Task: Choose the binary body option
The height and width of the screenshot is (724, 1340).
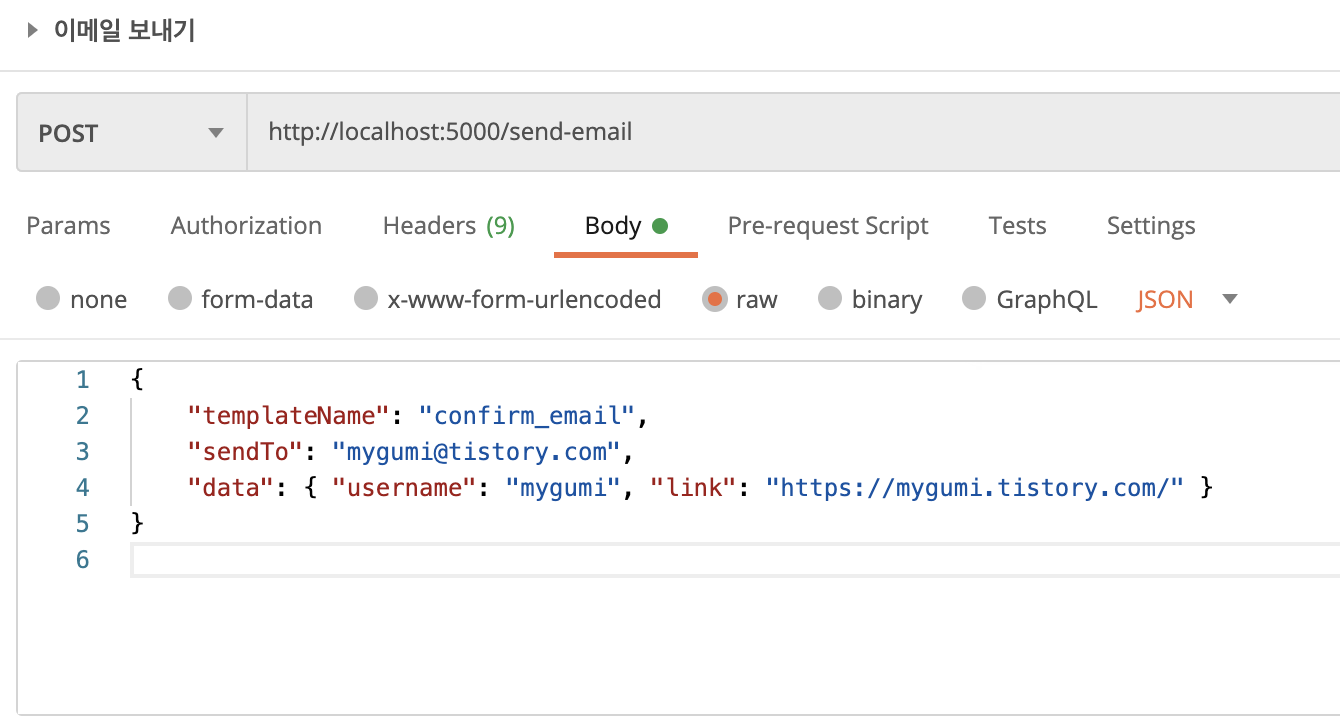Action: [830, 299]
